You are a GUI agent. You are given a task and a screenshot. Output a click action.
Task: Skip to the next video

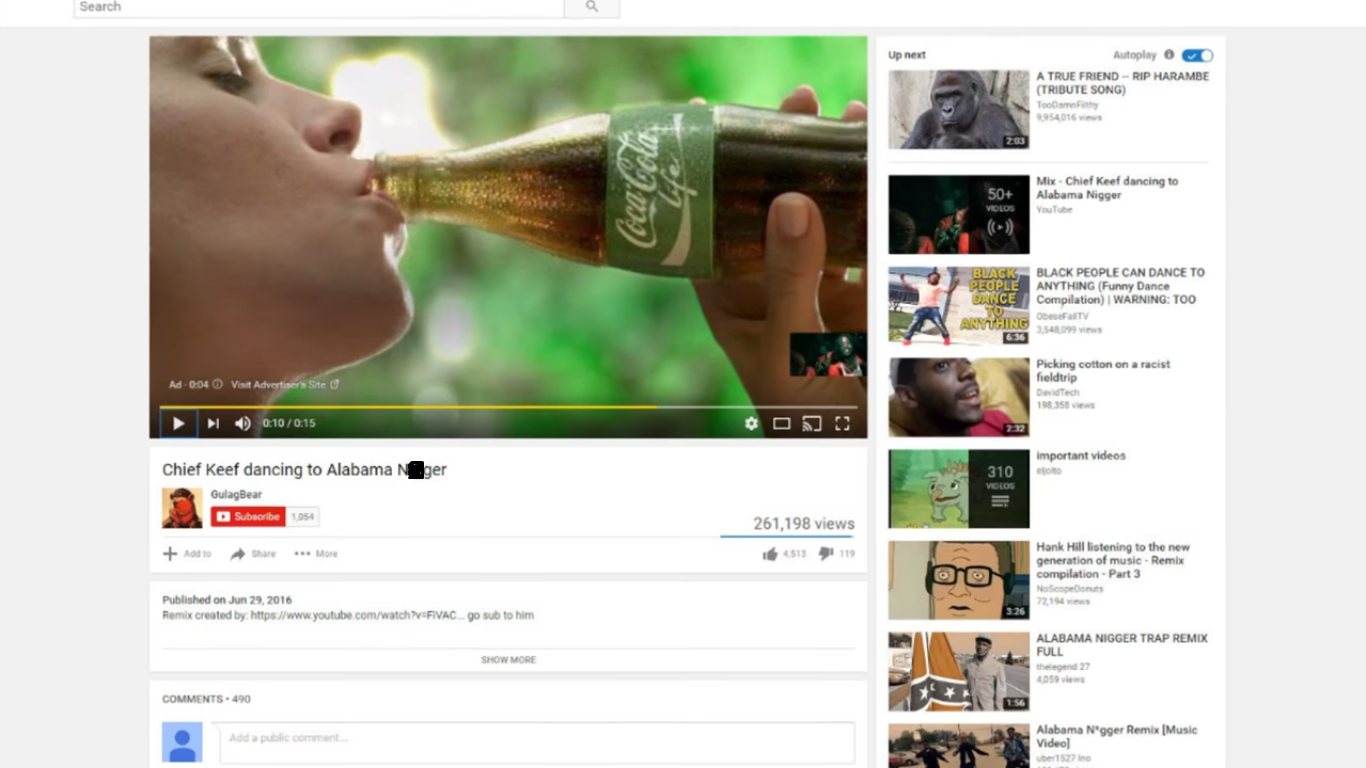(x=213, y=423)
